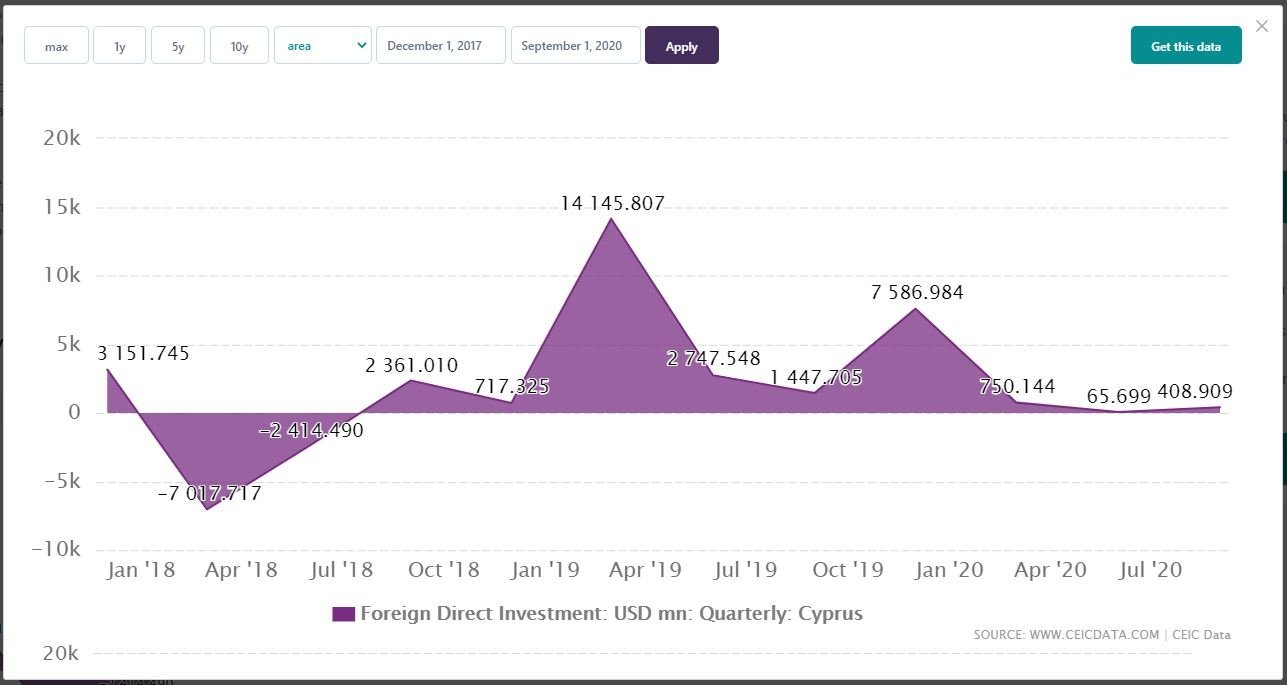
Task: Click the Jan '18 axis label
Action: pyautogui.click(x=141, y=570)
